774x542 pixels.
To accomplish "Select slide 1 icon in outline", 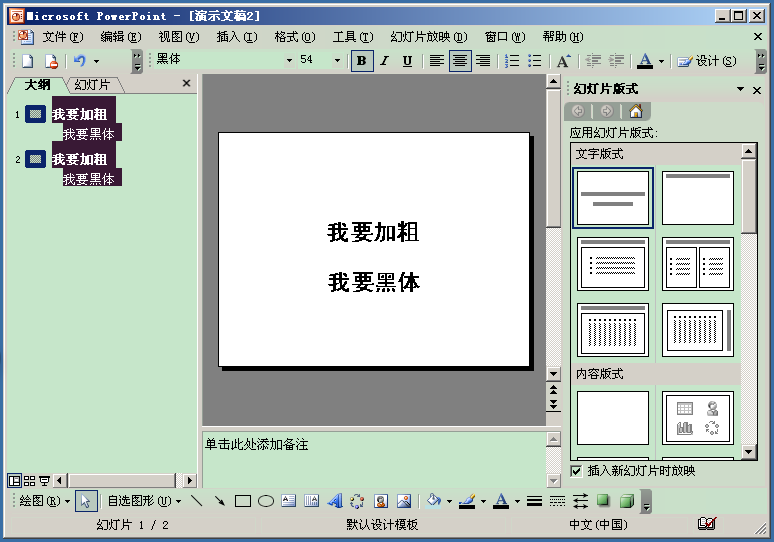I will [36, 115].
